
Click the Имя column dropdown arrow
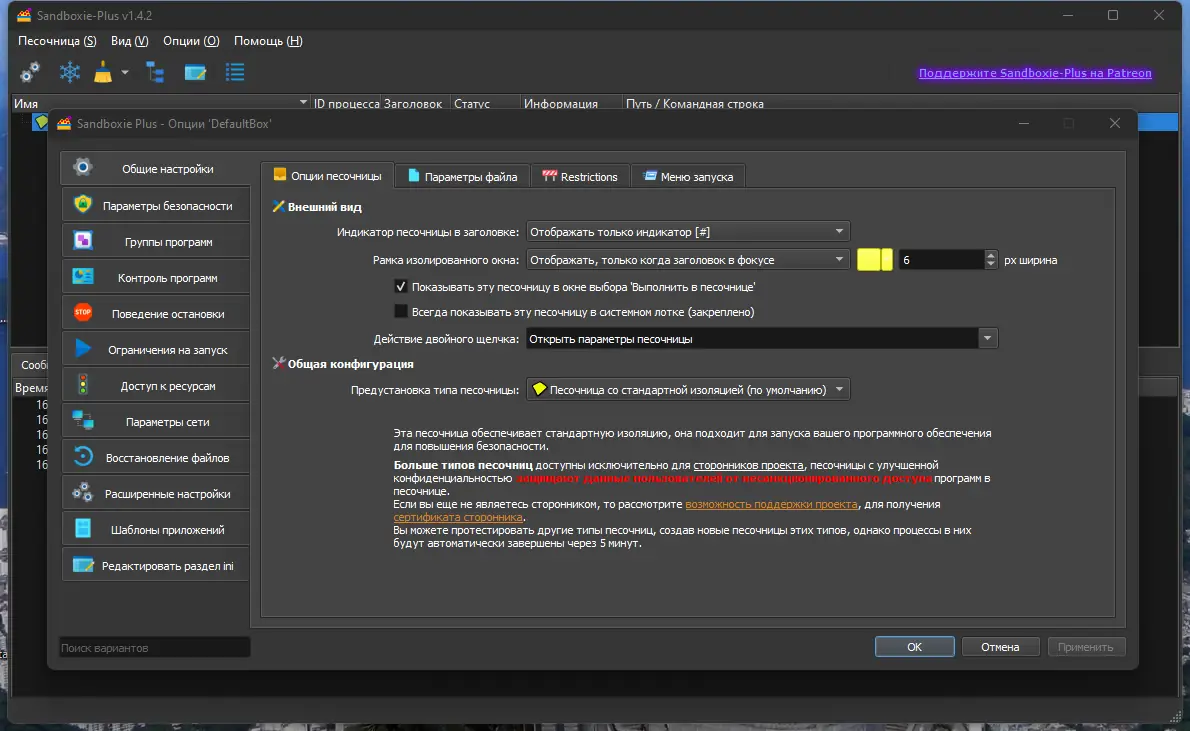point(303,102)
